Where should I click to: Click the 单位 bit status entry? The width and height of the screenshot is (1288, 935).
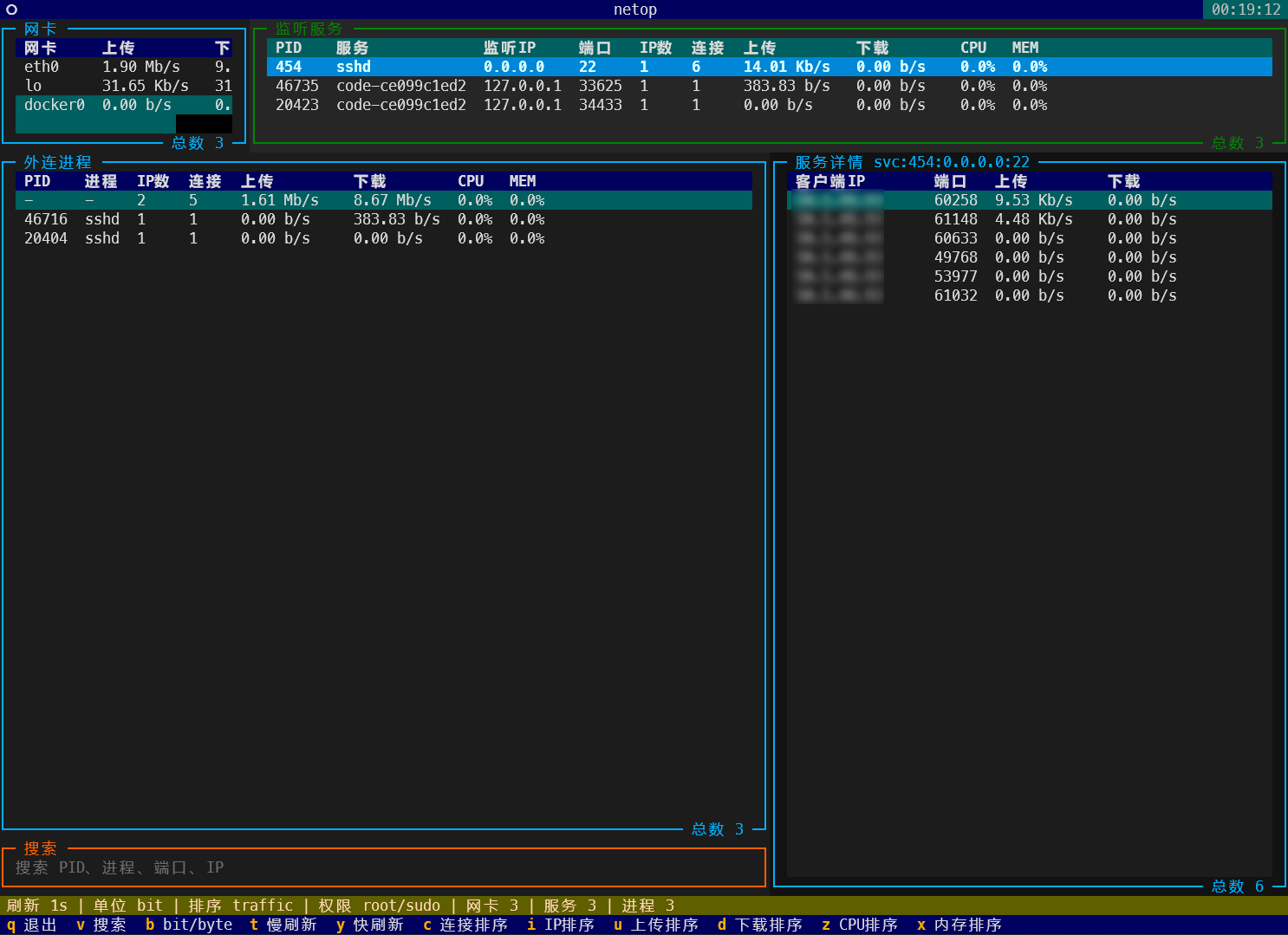pyautogui.click(x=127, y=906)
